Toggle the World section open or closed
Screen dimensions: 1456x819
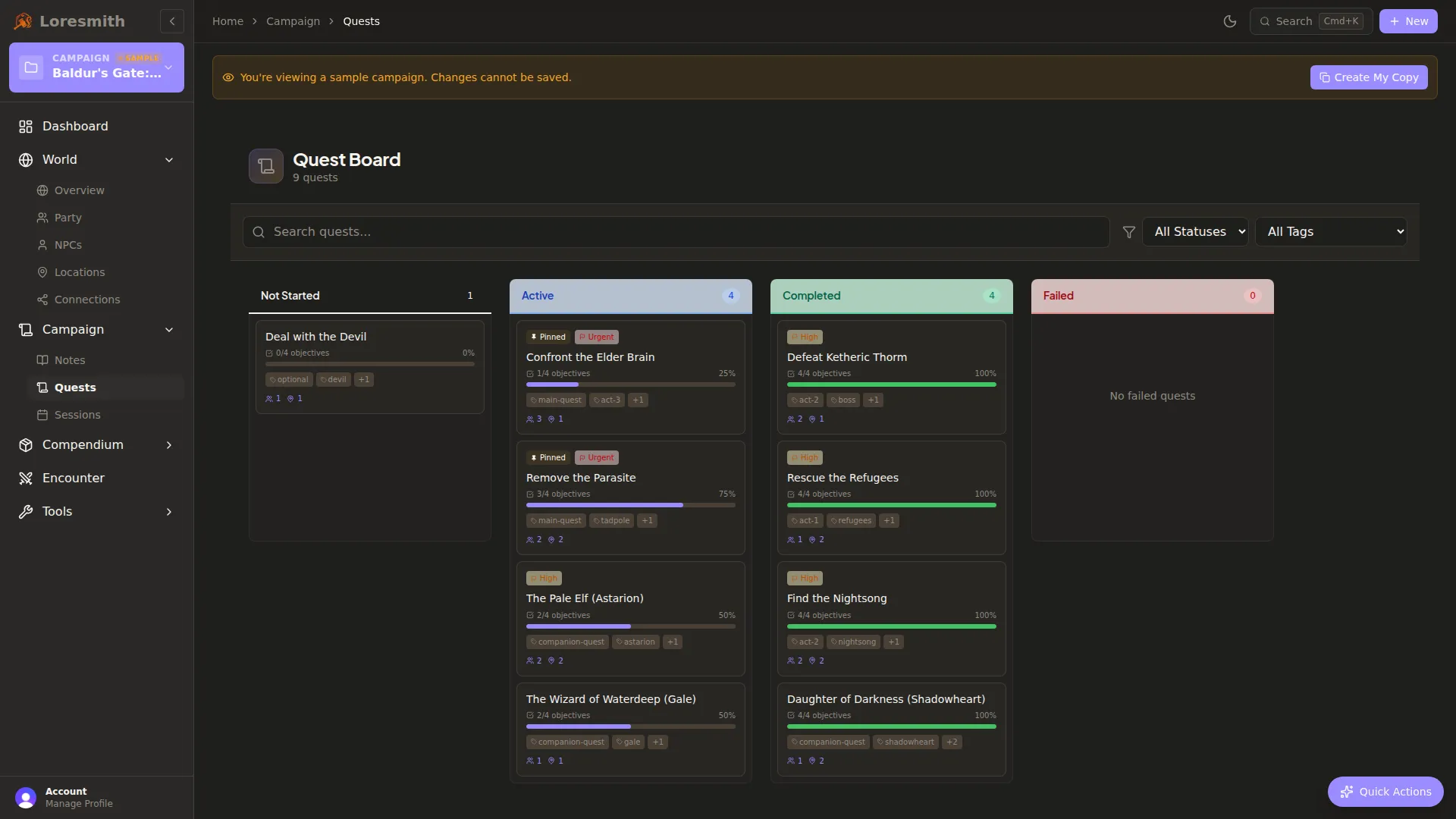(96, 159)
